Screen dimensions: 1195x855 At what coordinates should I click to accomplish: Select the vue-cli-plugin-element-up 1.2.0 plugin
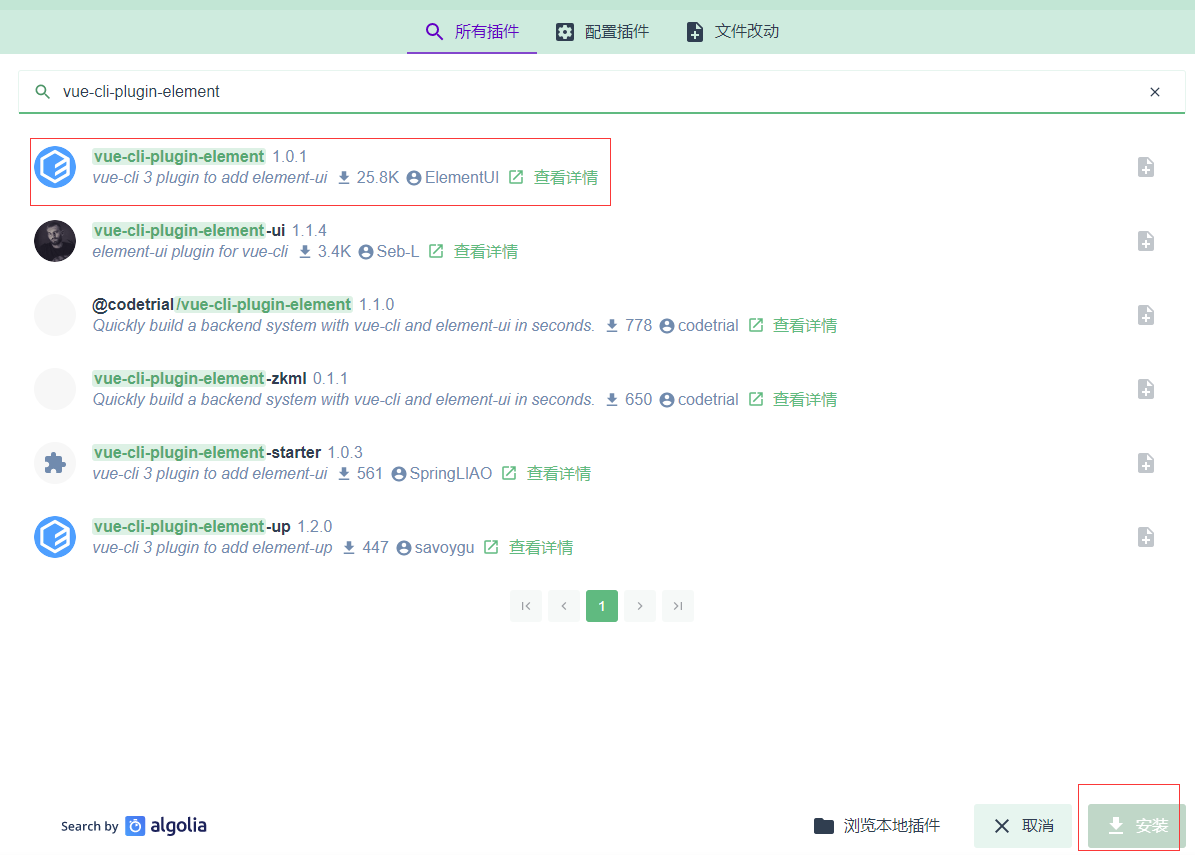(x=601, y=536)
